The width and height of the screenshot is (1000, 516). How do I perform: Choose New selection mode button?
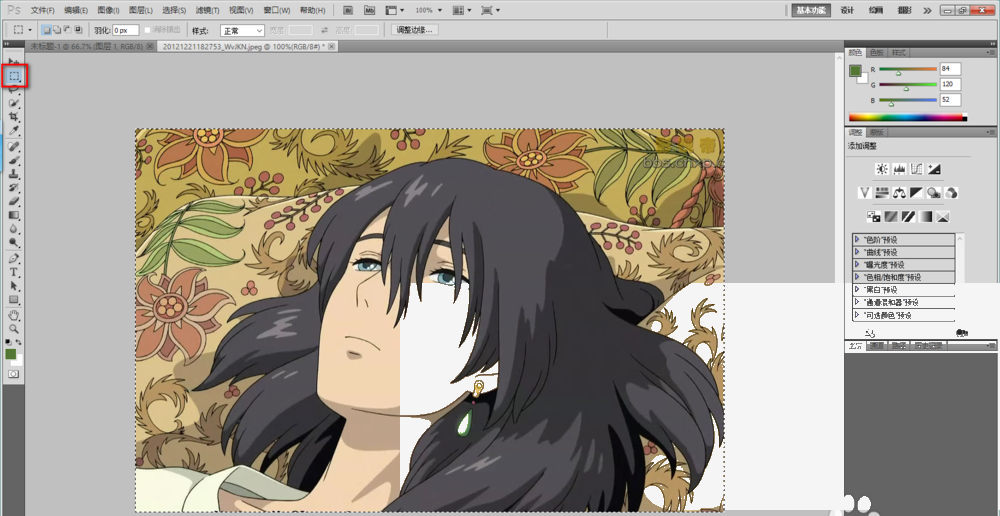[47, 30]
